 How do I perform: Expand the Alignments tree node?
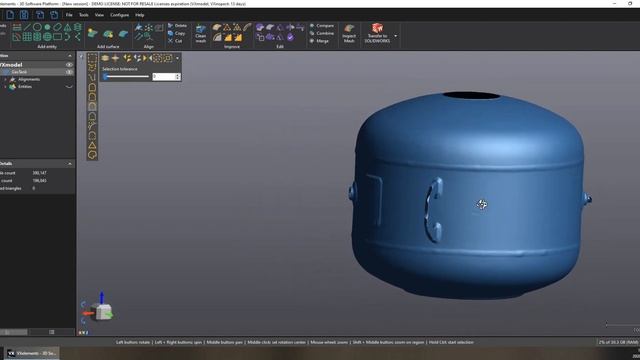pyautogui.click(x=5, y=80)
